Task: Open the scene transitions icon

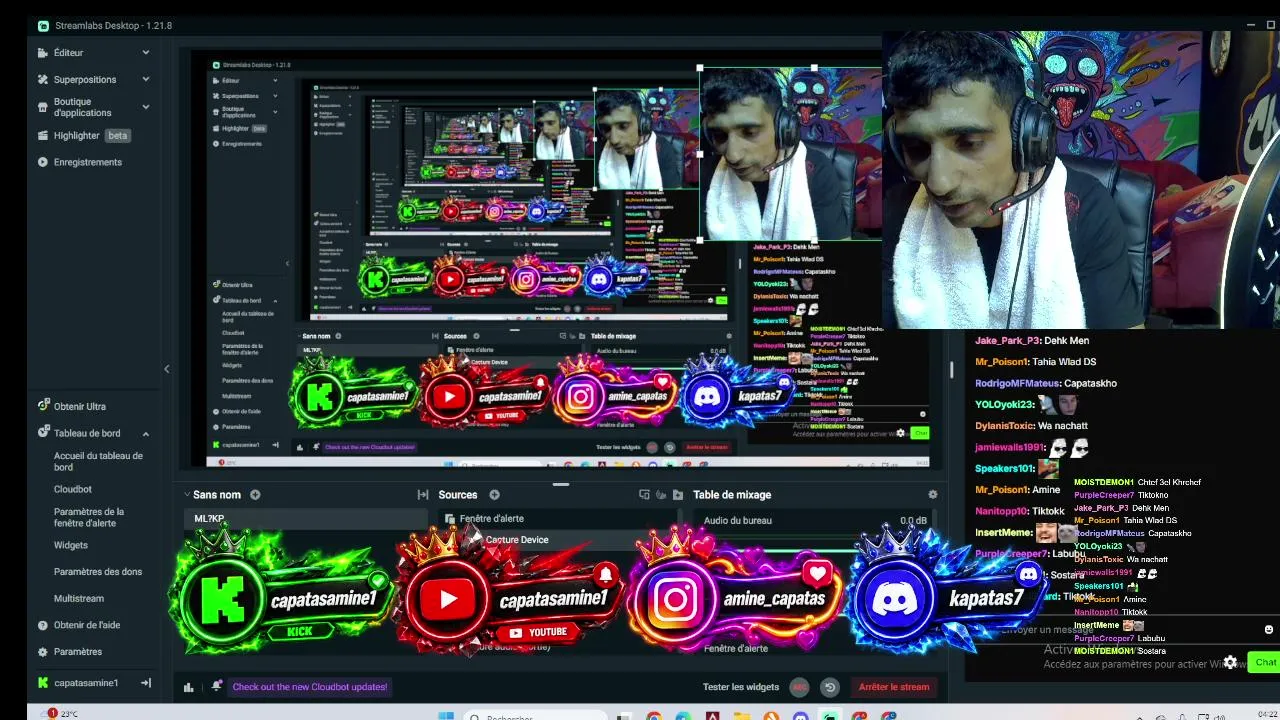Action: click(x=423, y=495)
